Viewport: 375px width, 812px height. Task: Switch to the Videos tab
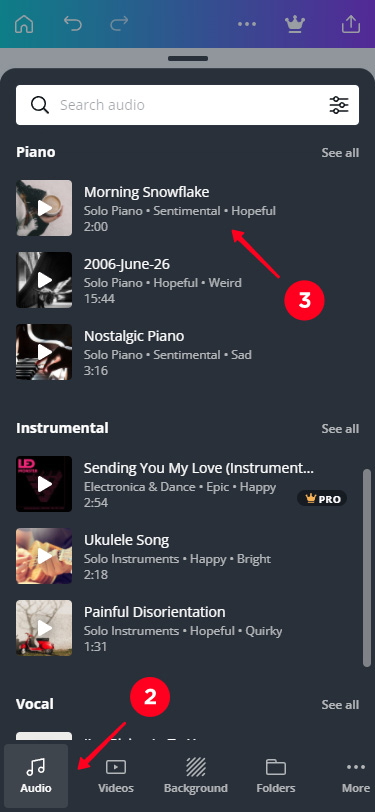point(116,776)
